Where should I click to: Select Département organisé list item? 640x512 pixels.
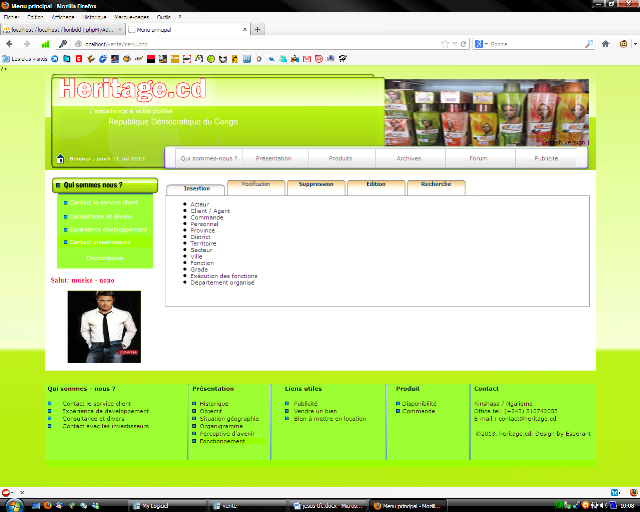(x=222, y=283)
